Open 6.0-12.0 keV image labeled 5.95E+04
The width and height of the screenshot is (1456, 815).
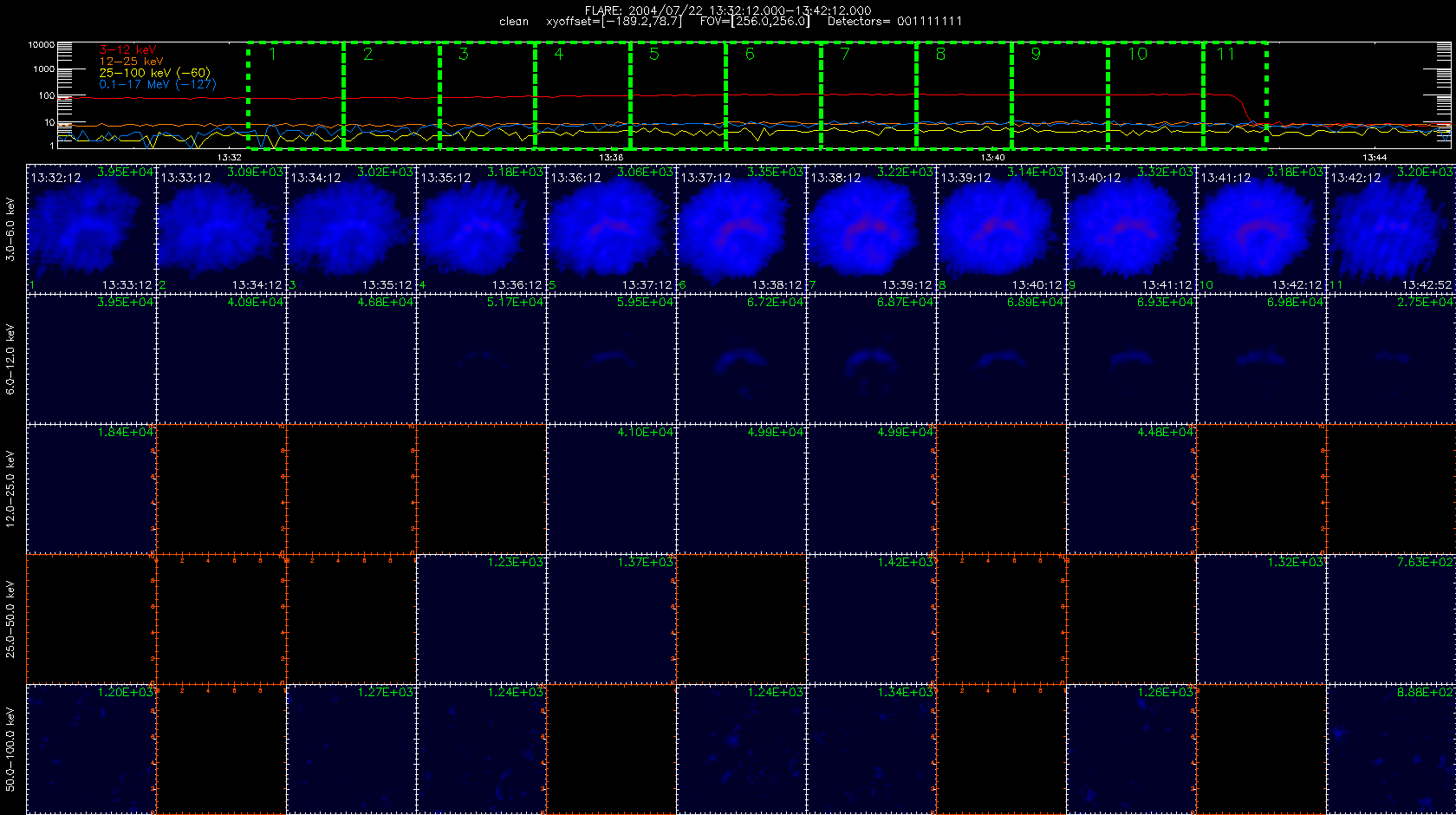[x=611, y=359]
